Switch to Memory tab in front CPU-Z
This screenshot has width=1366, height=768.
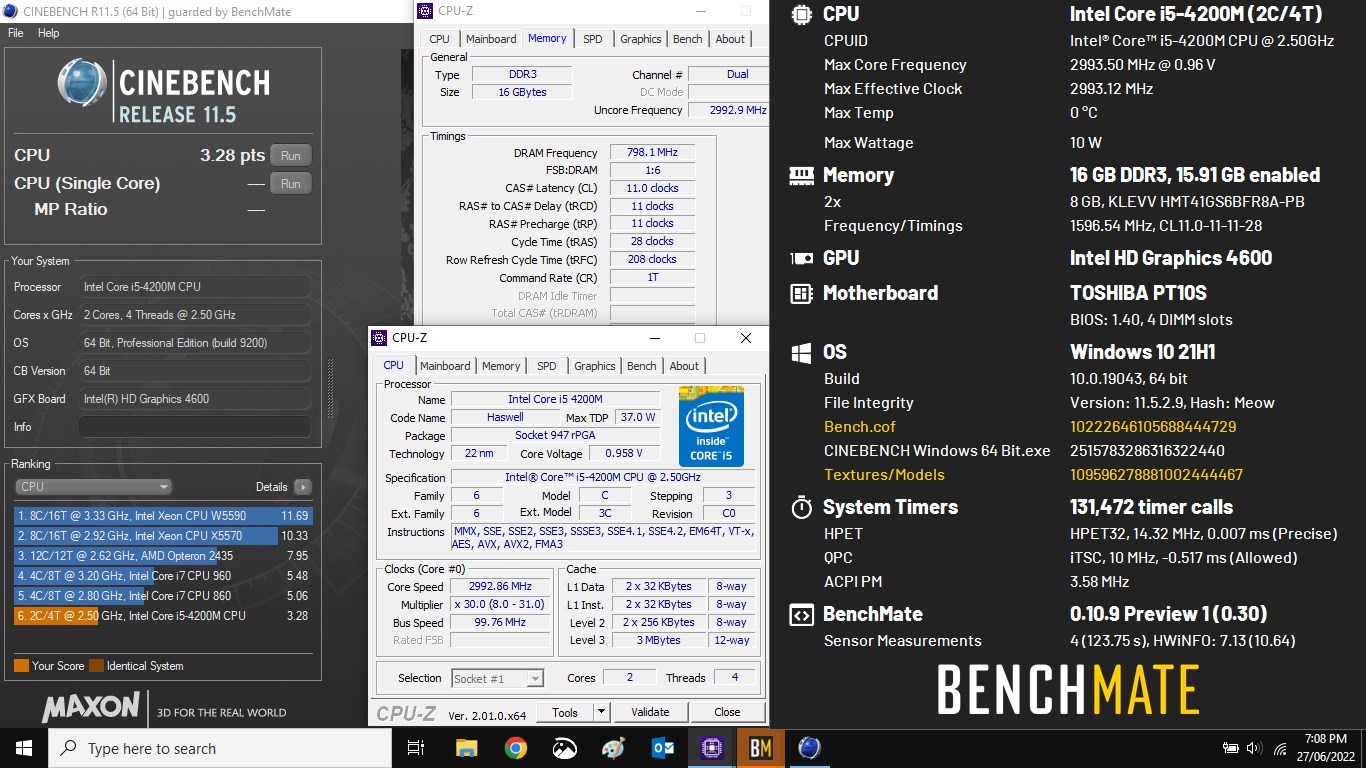(501, 366)
